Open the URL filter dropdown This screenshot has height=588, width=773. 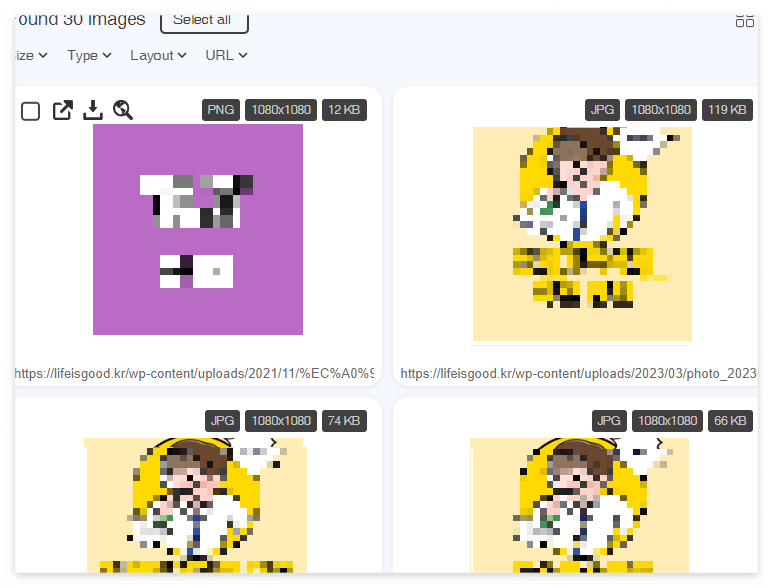coord(226,55)
